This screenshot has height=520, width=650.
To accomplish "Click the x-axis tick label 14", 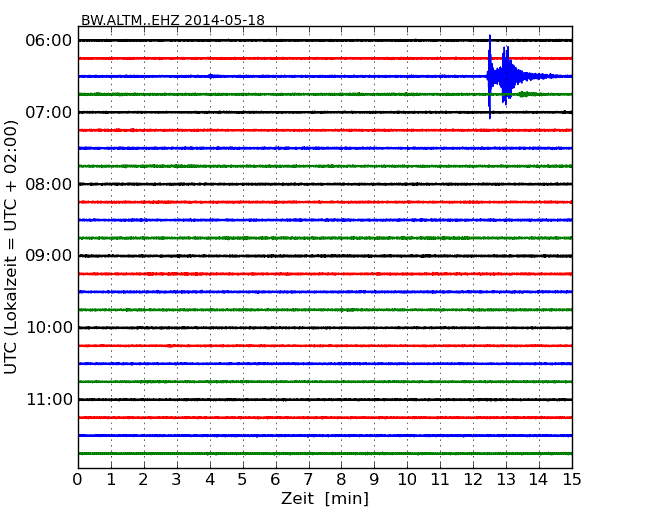I will coord(539,479).
